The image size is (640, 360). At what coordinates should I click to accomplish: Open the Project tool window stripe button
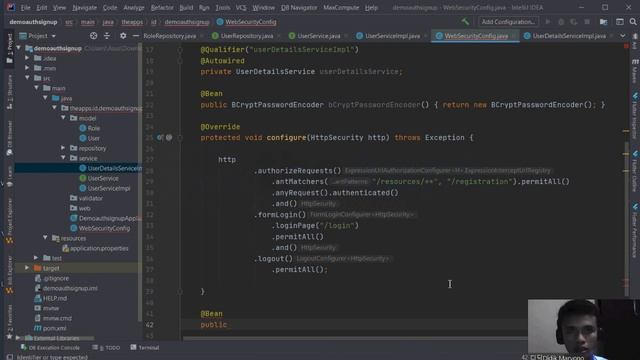[x=10, y=48]
